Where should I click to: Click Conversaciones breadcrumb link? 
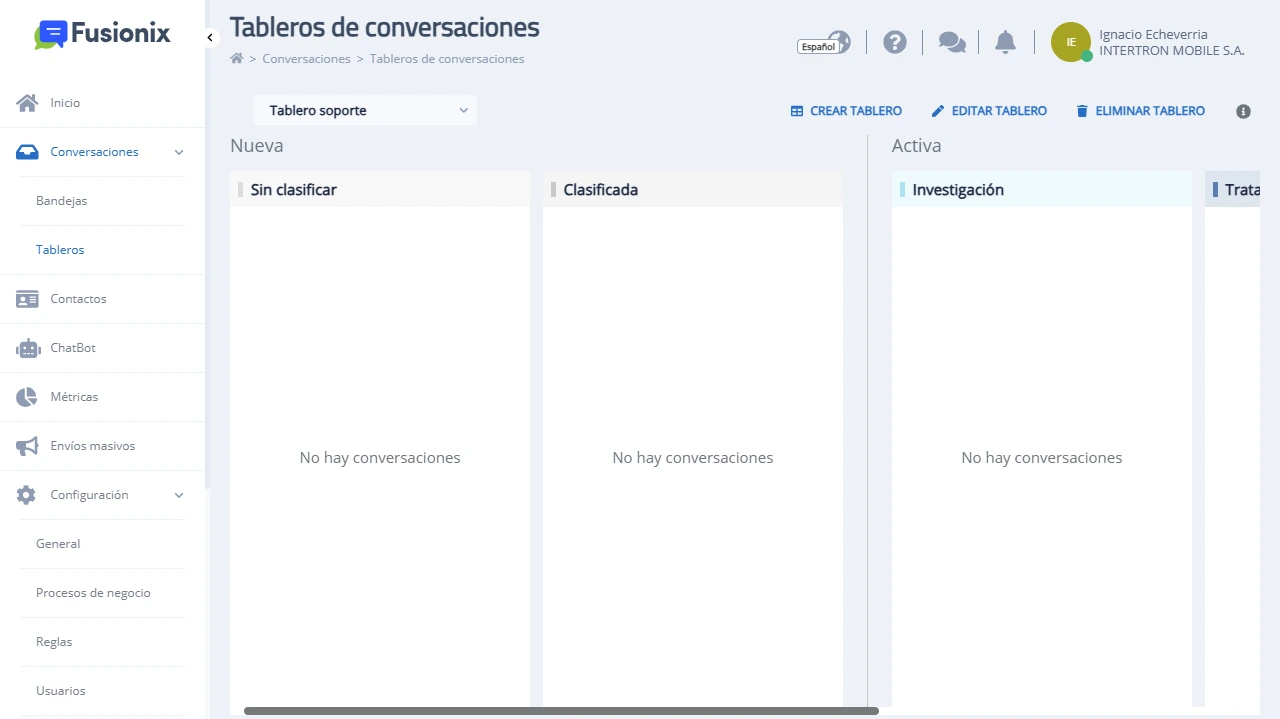[306, 59]
